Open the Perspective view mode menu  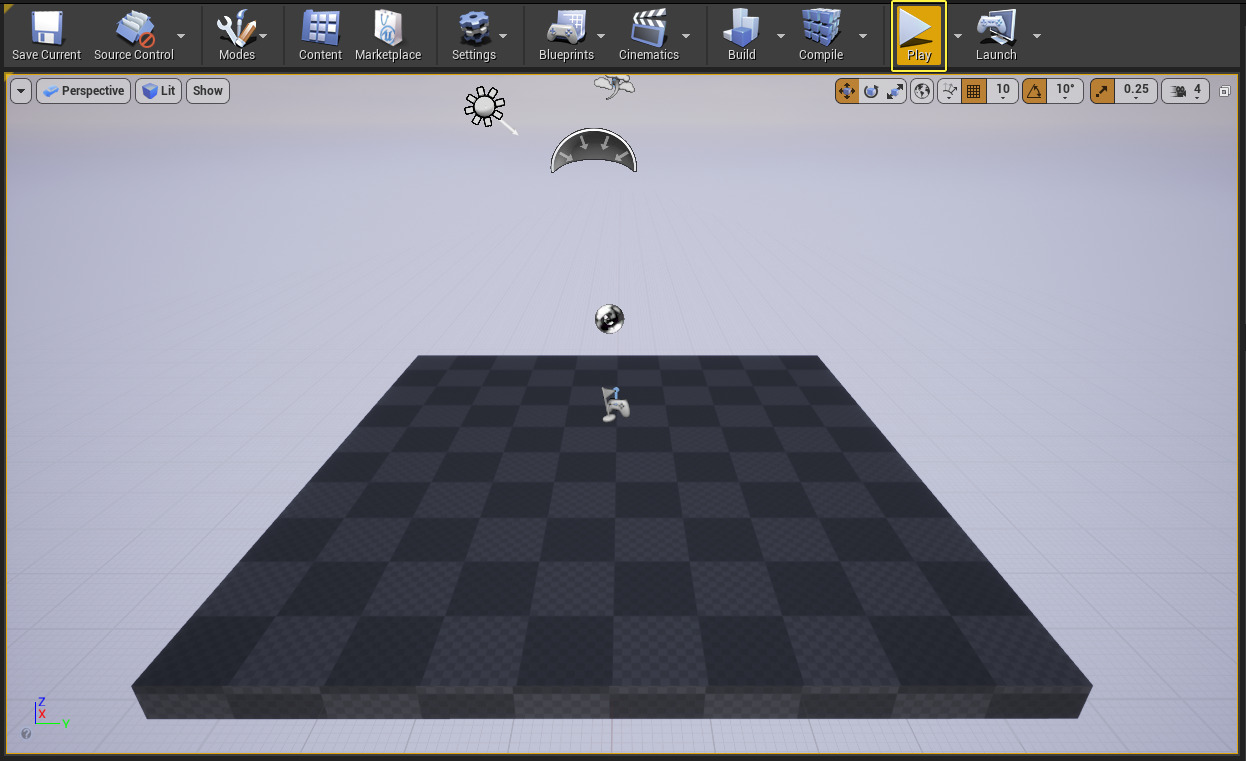point(84,91)
